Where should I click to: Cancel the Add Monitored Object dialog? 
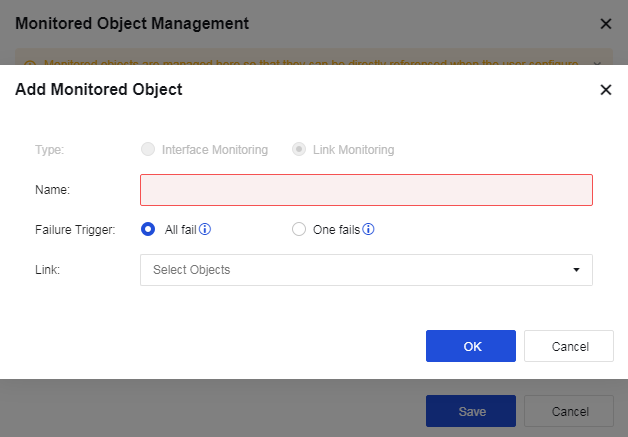(569, 346)
